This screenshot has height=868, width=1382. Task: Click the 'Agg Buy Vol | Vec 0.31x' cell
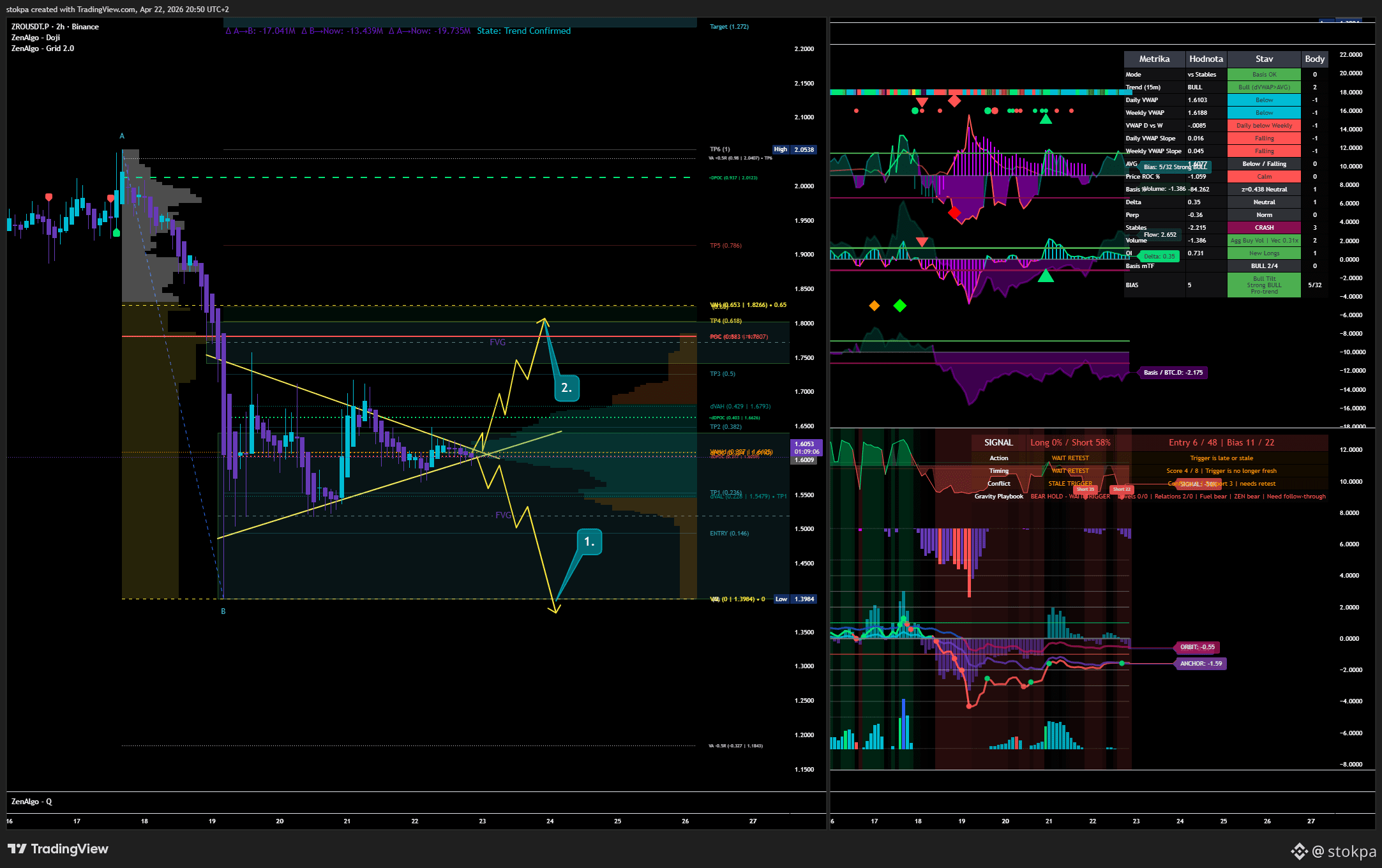[x=1264, y=241]
